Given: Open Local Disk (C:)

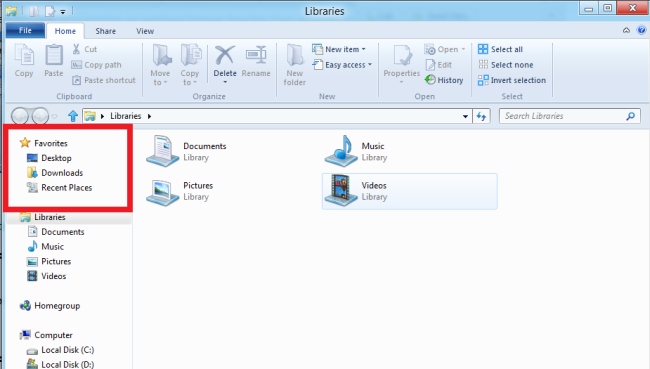Looking at the screenshot, I should [x=61, y=350].
